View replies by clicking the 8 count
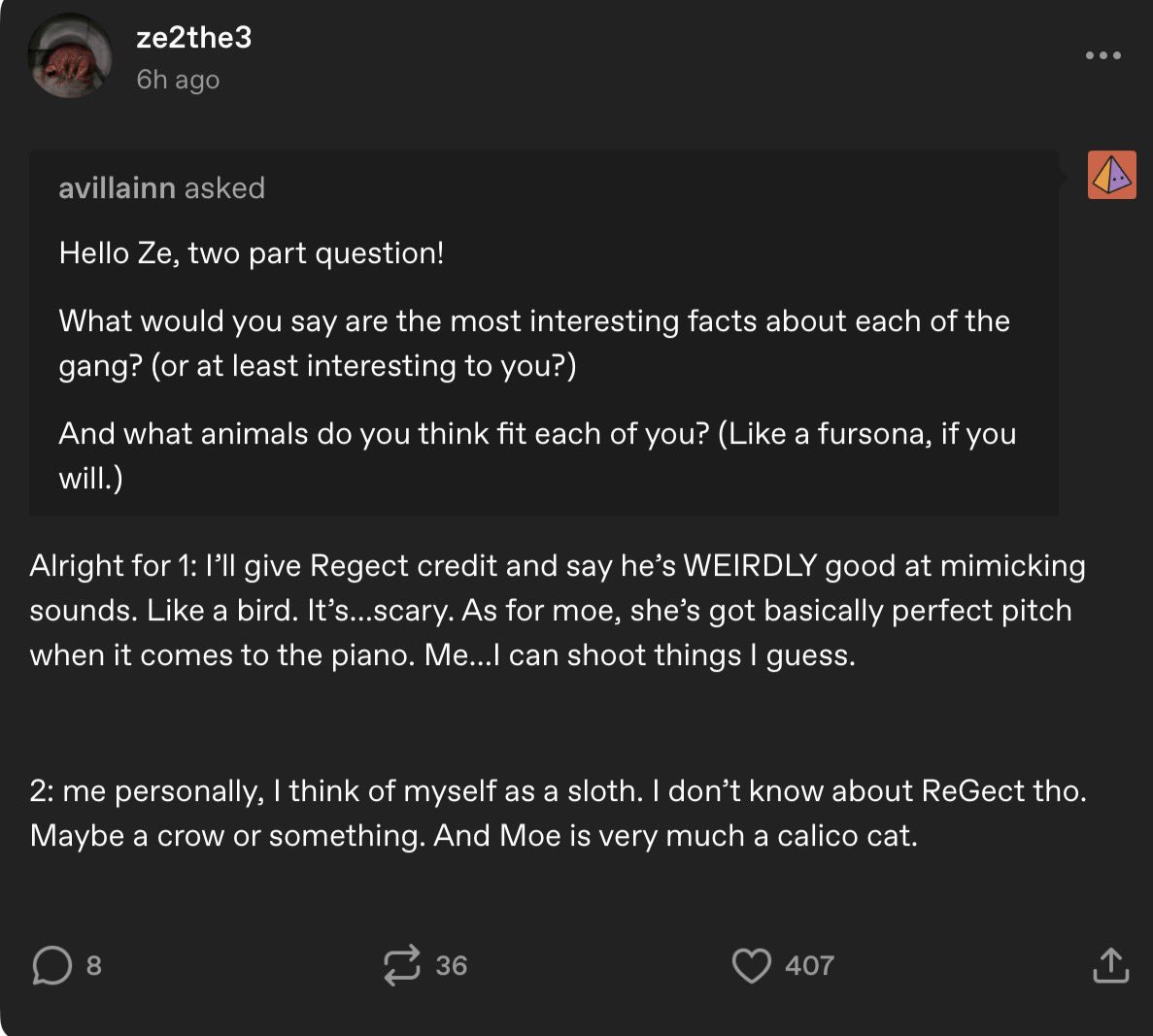 pos(93,965)
